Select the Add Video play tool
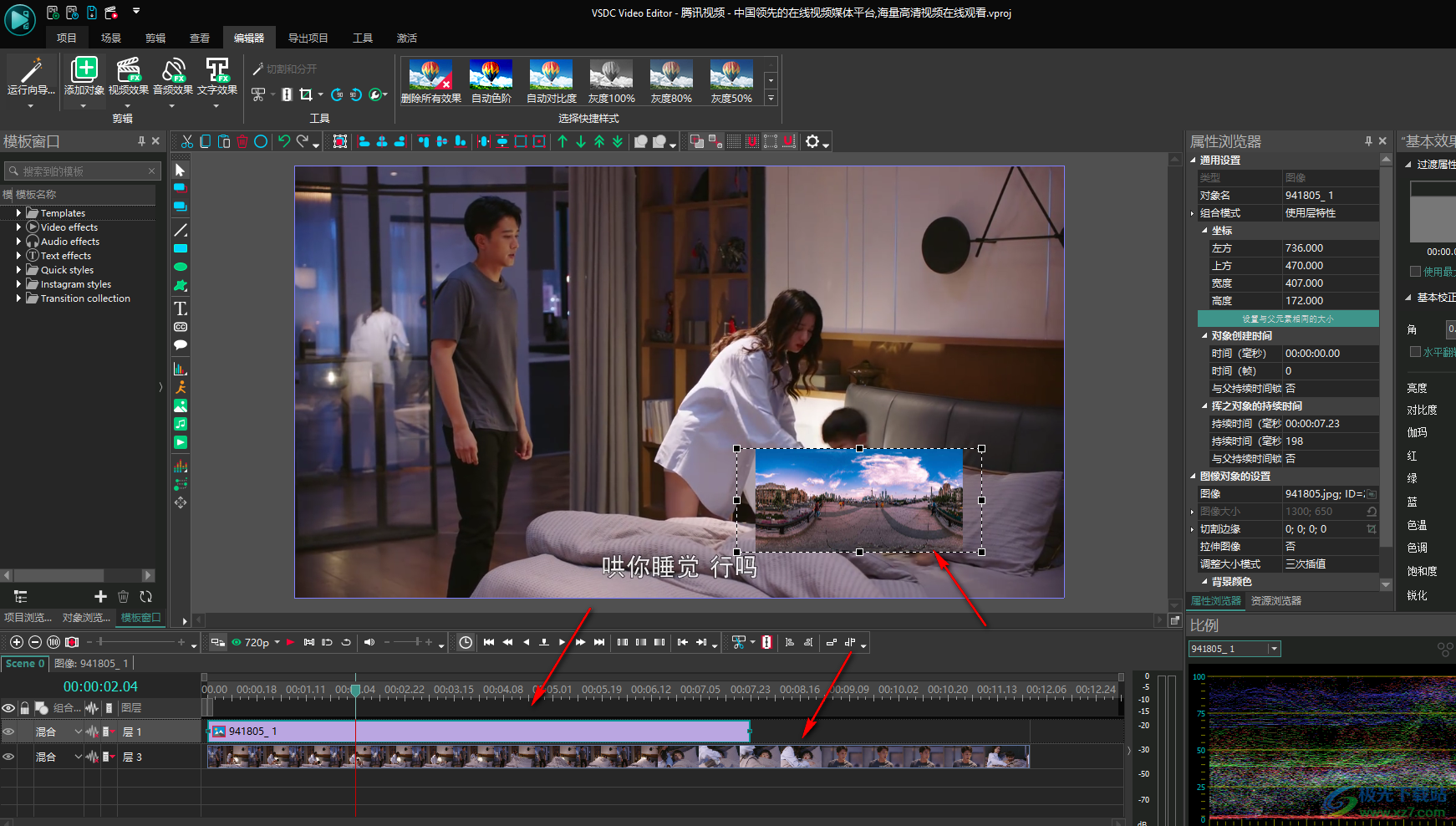The width and height of the screenshot is (1456, 826). 181,442
